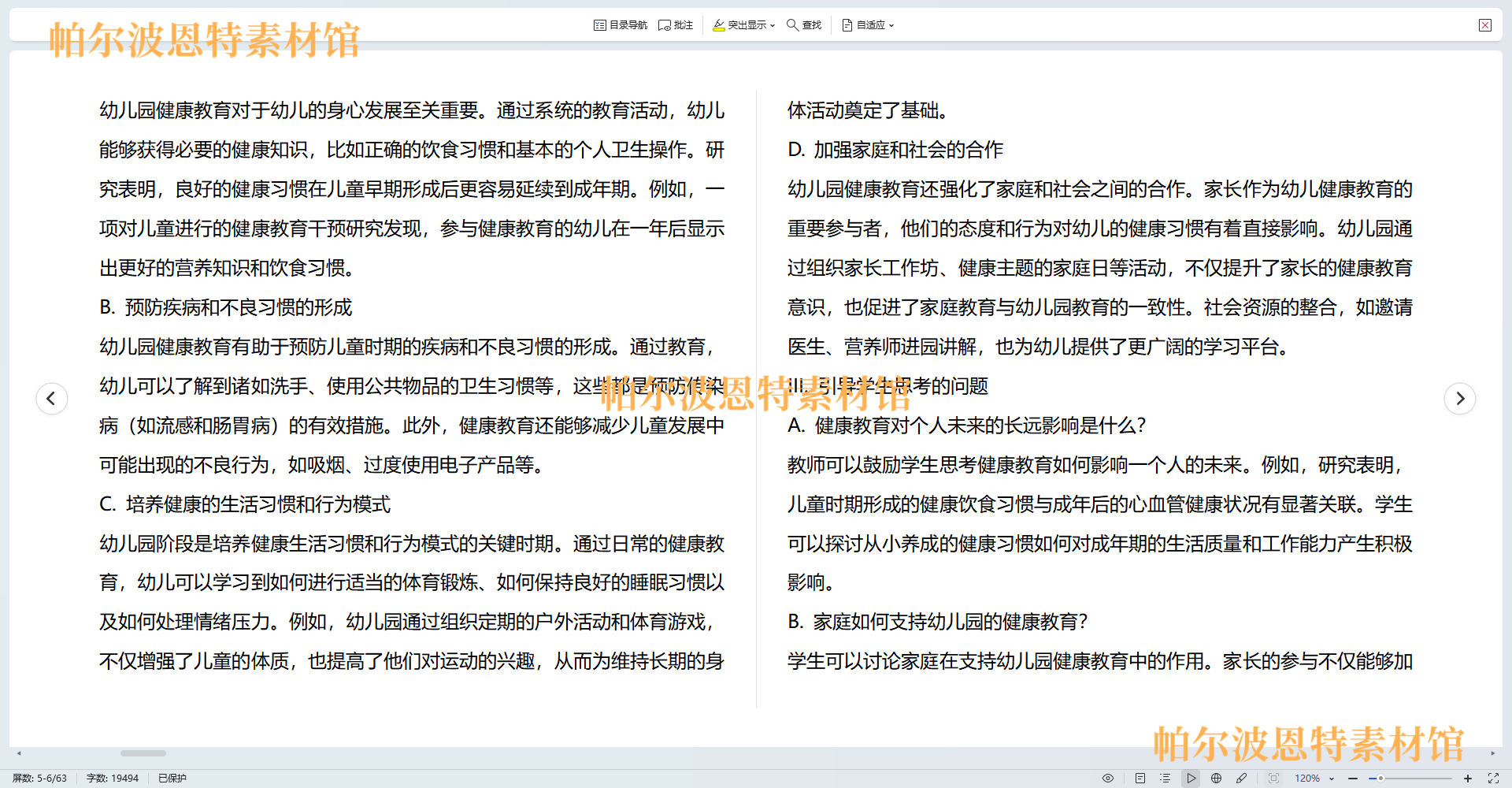Toggle eye protection mode icon
The height and width of the screenshot is (788, 1512).
pyautogui.click(x=1108, y=778)
